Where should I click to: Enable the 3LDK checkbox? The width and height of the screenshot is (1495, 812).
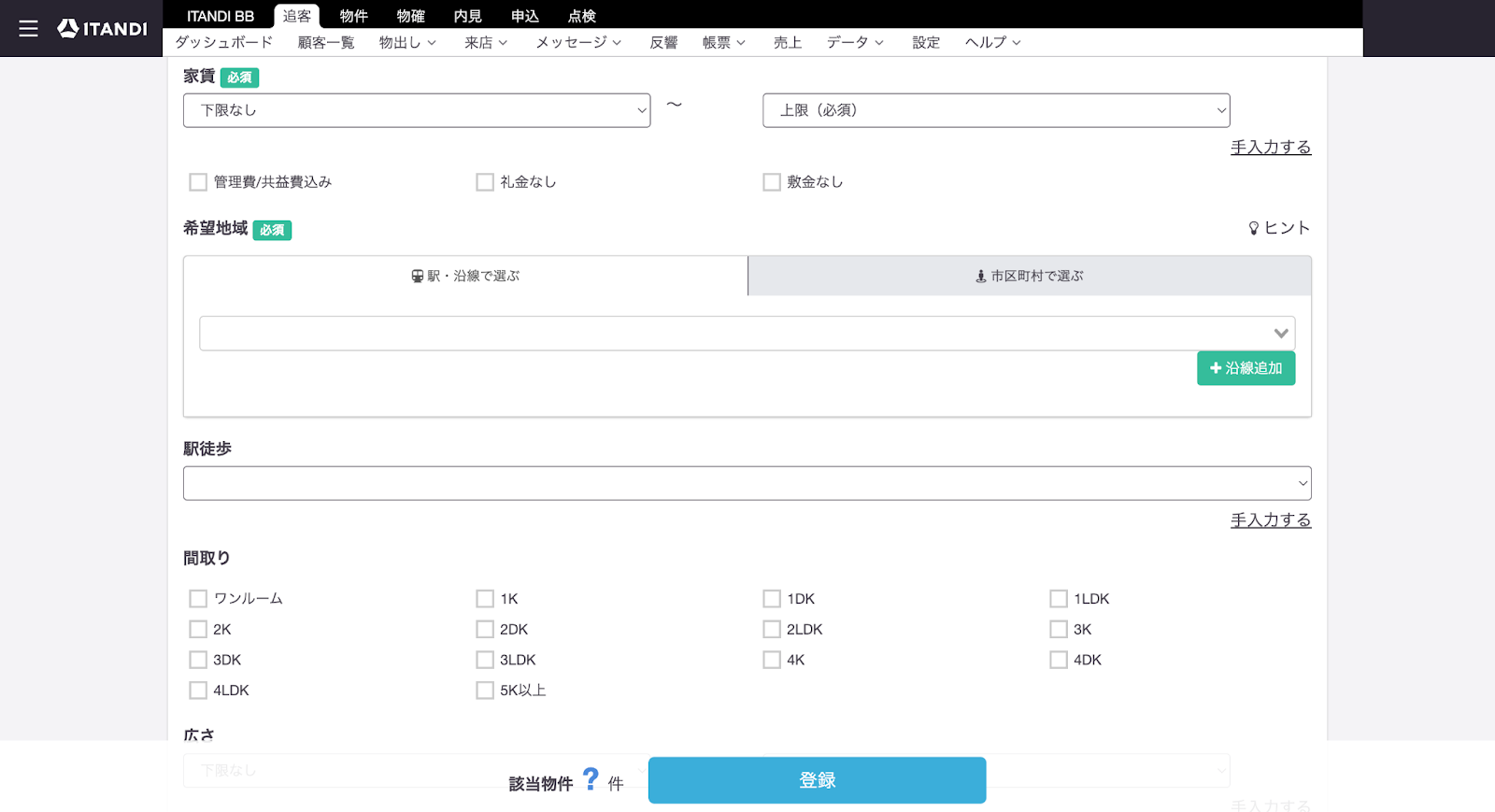point(485,660)
